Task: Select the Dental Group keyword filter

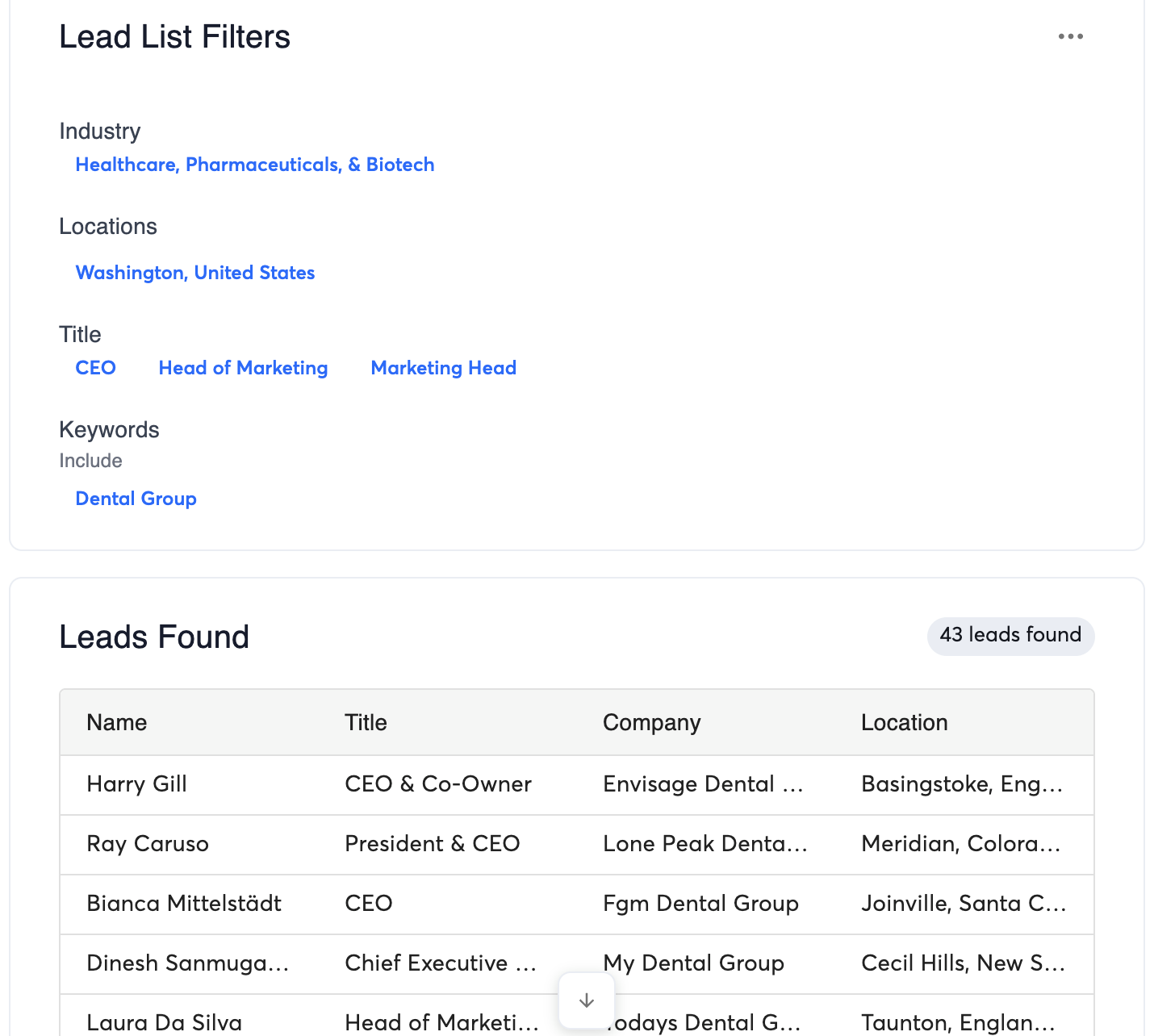Action: tap(136, 499)
